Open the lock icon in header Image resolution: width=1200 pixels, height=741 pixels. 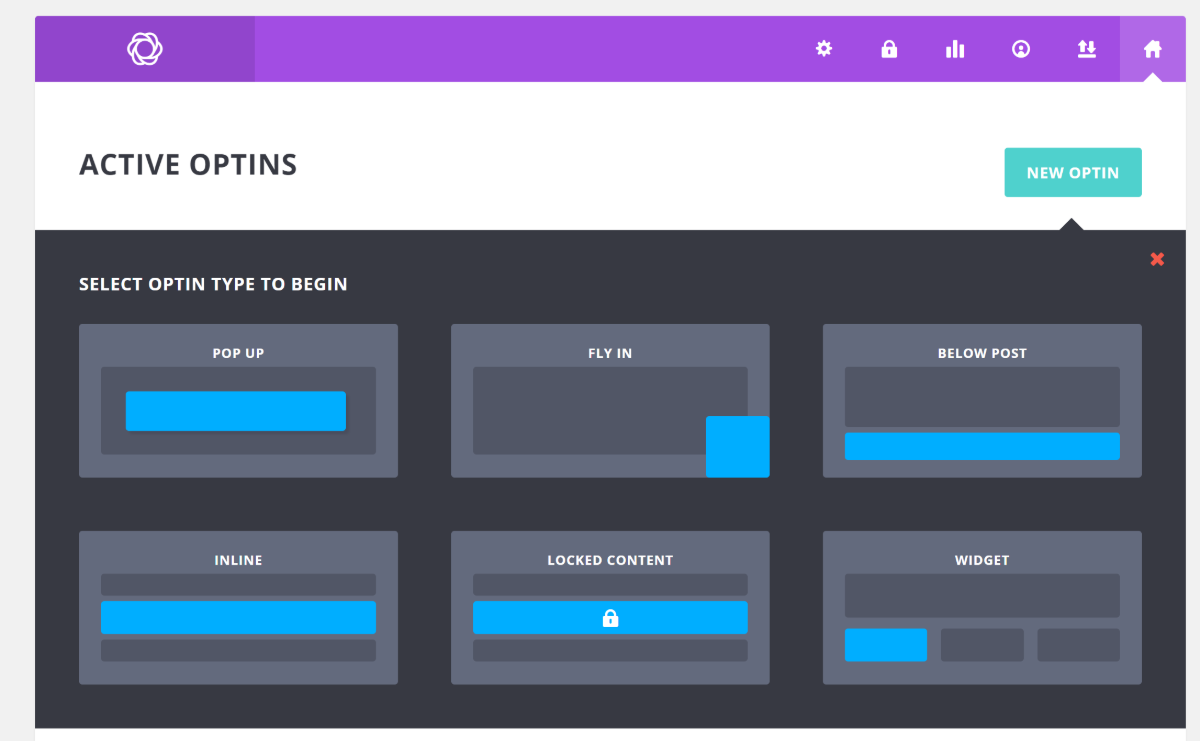(x=889, y=49)
